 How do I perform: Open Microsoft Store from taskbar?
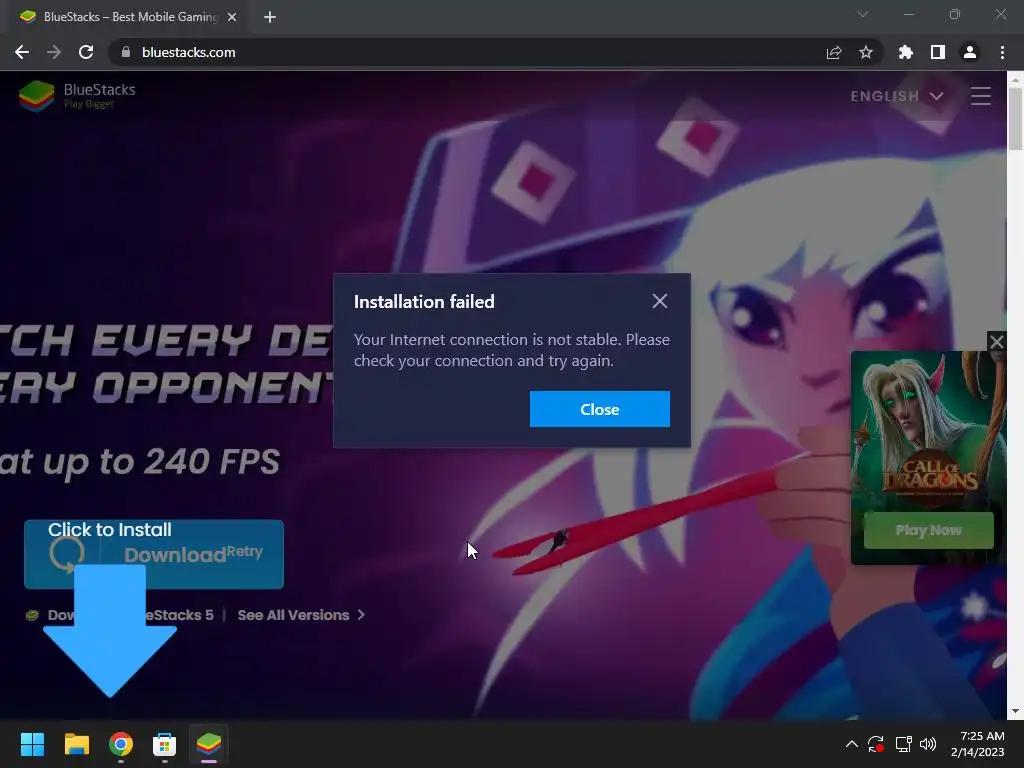point(165,744)
